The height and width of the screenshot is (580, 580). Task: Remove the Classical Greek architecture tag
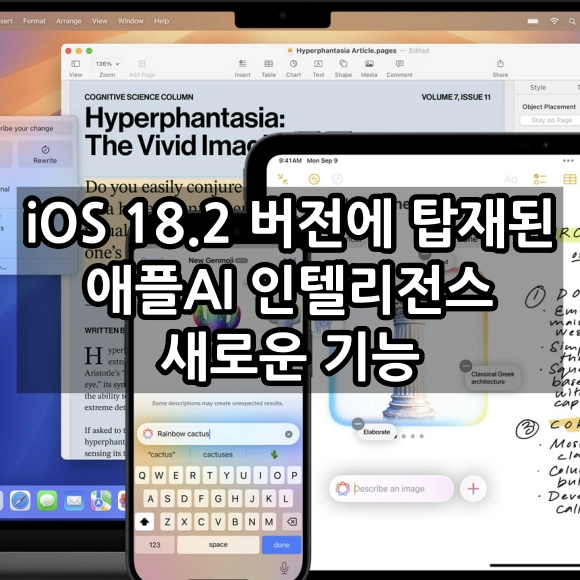pyautogui.click(x=465, y=366)
